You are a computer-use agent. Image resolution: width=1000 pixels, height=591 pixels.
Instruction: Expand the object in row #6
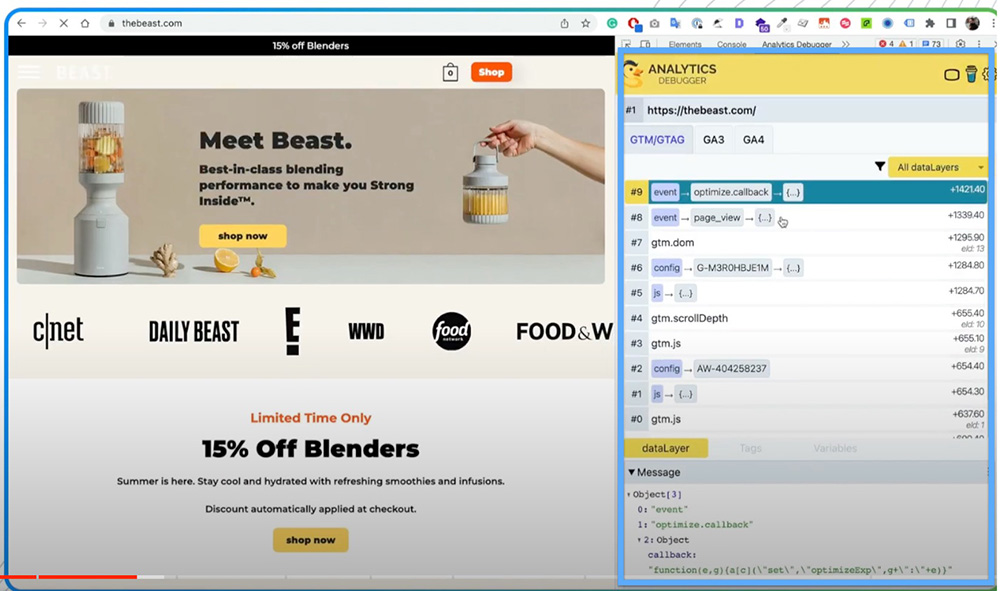click(793, 268)
